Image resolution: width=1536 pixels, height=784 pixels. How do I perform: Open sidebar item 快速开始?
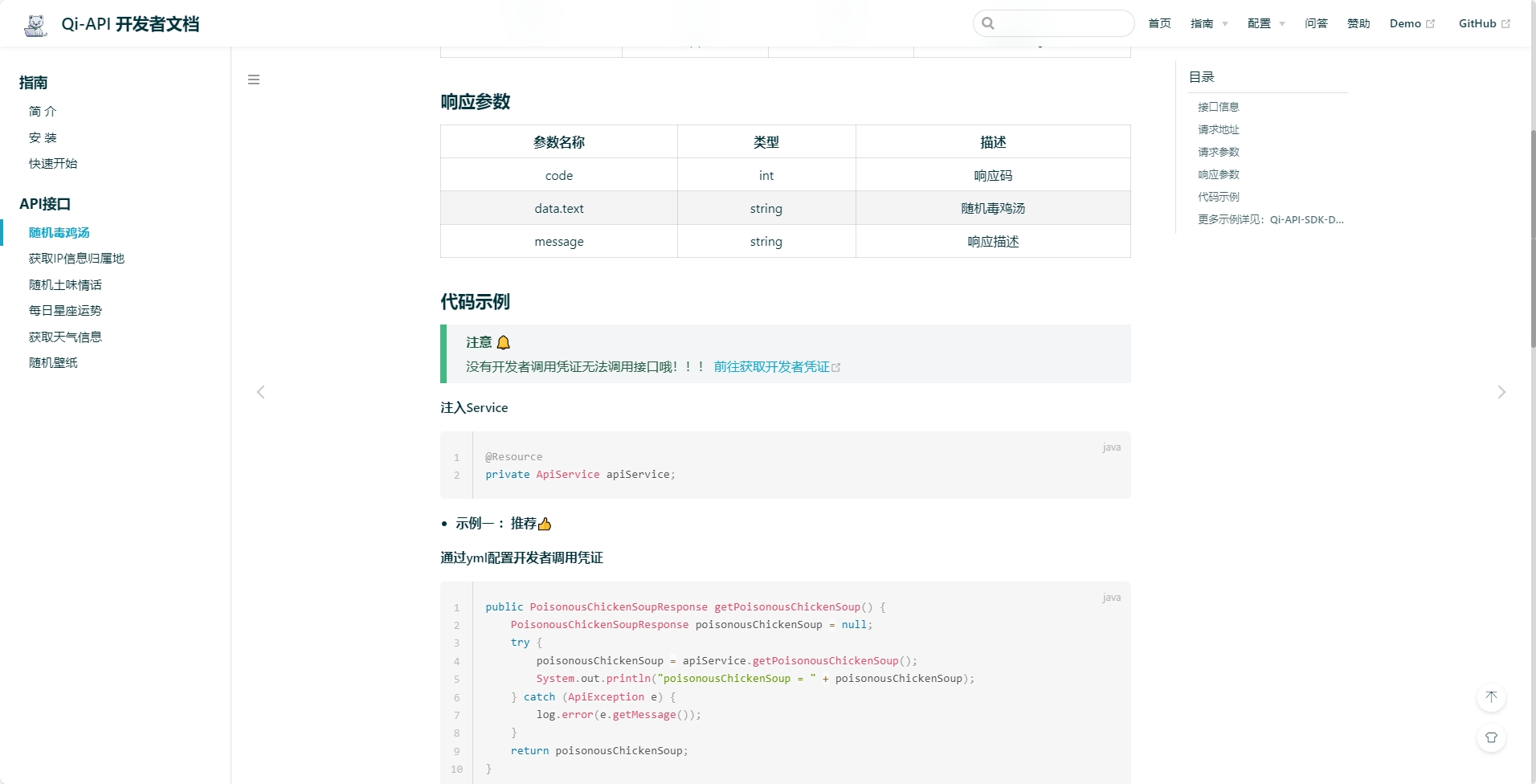coord(53,163)
